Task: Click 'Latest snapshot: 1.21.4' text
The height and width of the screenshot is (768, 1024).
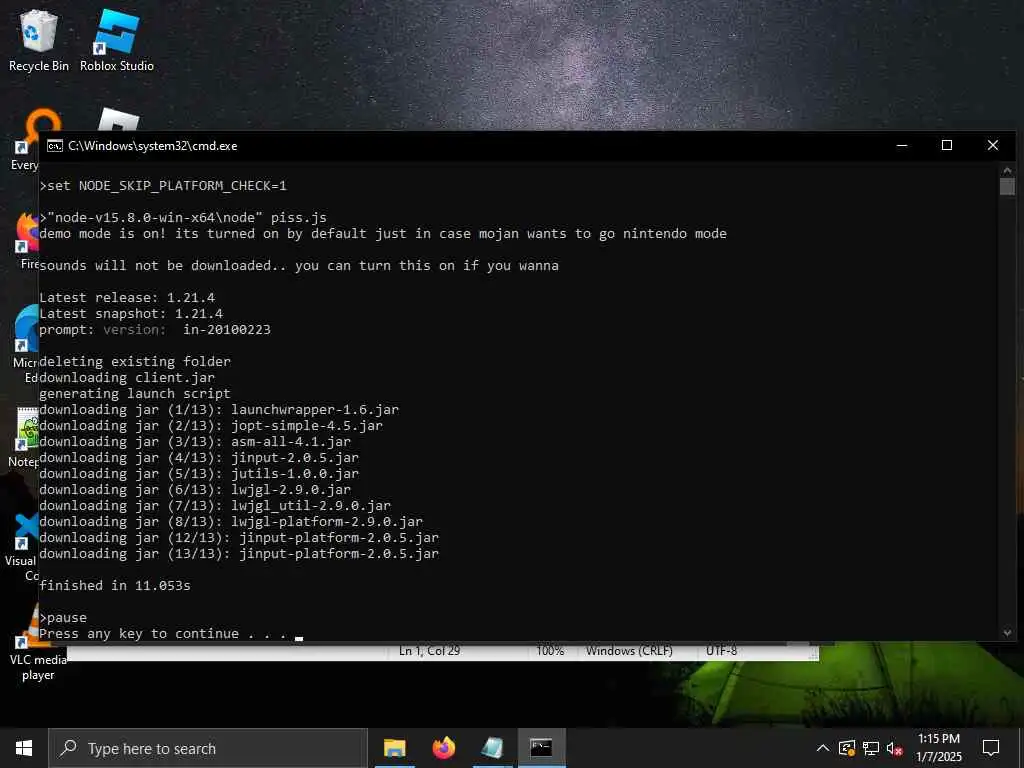Action: [x=131, y=313]
